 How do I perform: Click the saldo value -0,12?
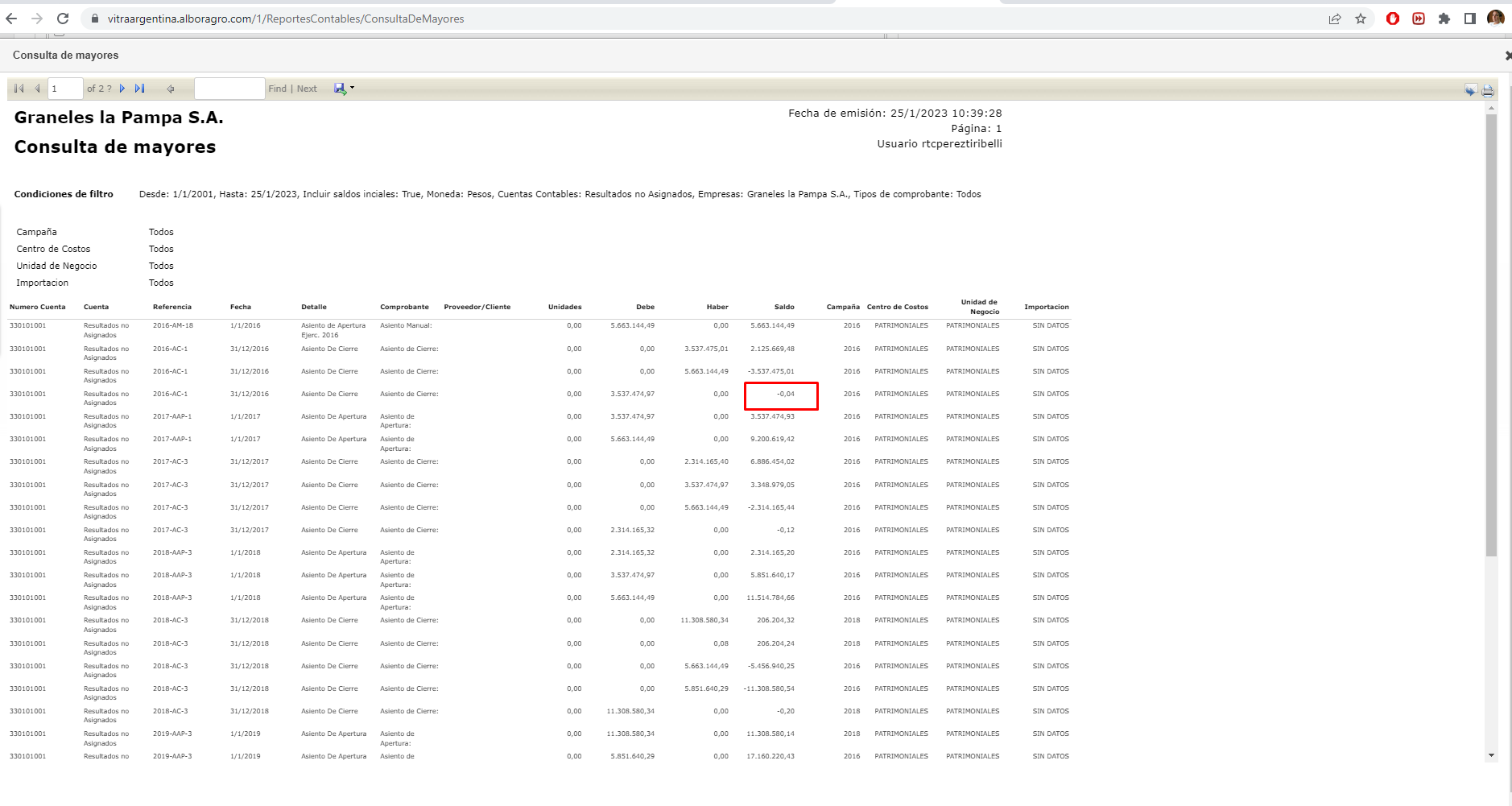tap(786, 531)
